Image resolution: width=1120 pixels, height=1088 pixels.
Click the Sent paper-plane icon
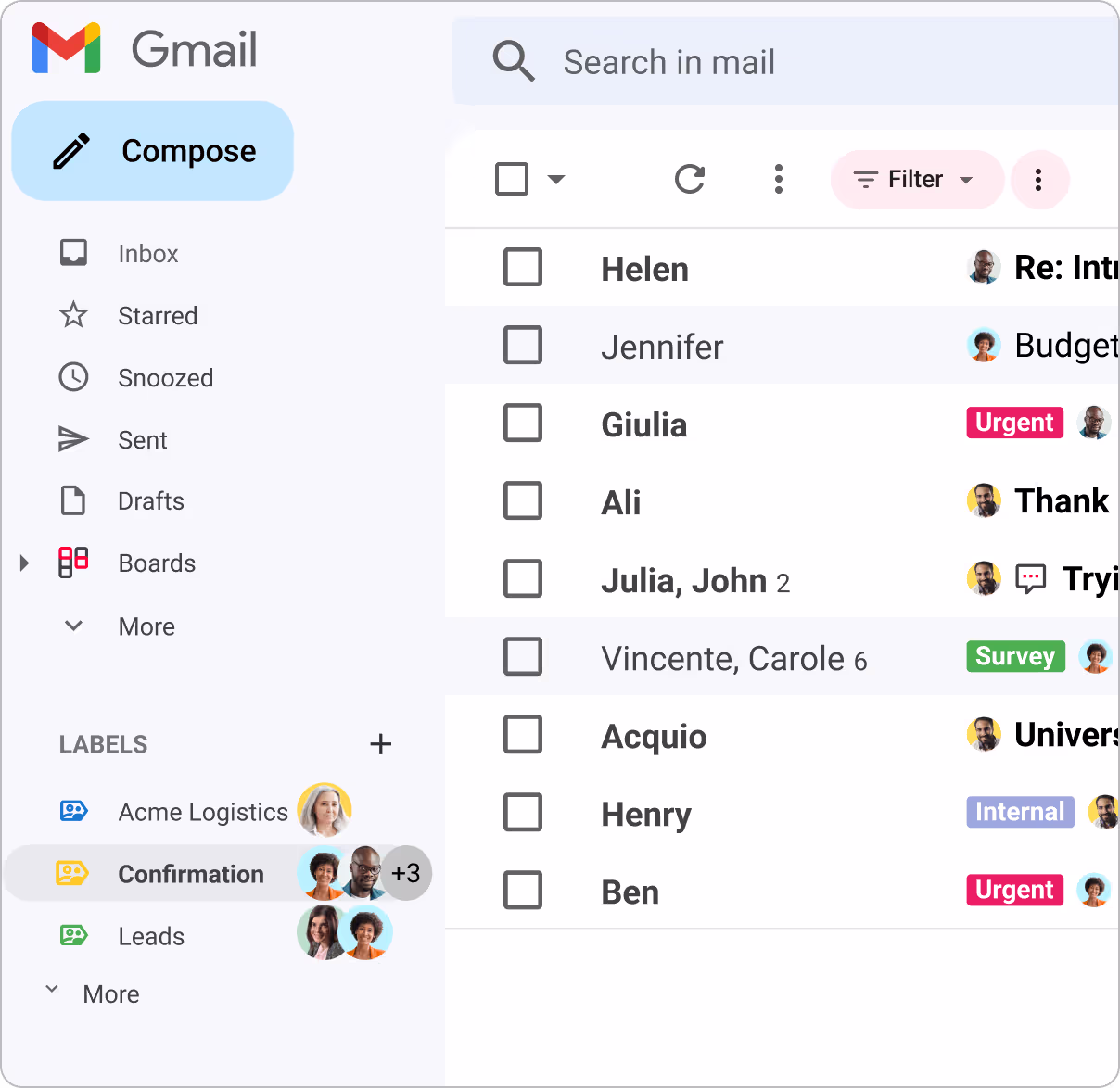73,439
